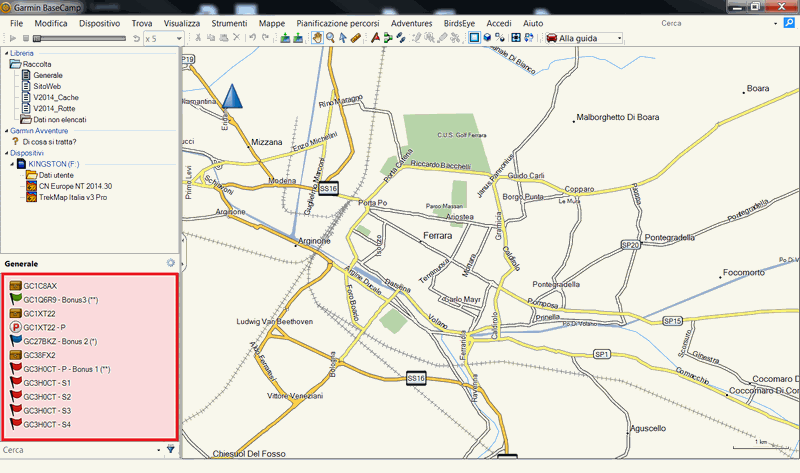Click the Paste icon in toolbar

click(x=223, y=38)
